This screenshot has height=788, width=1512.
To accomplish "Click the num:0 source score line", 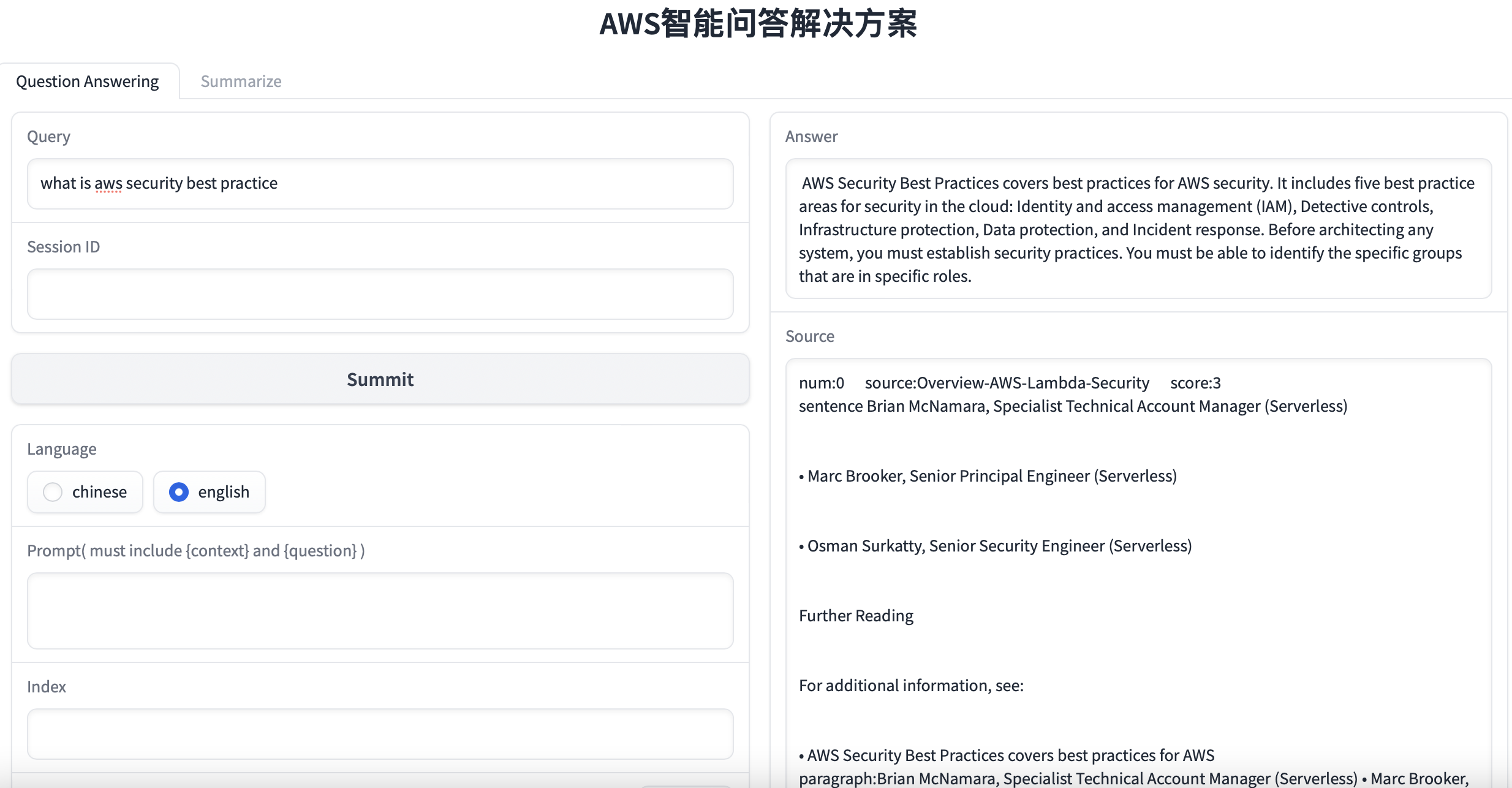I will (1009, 383).
